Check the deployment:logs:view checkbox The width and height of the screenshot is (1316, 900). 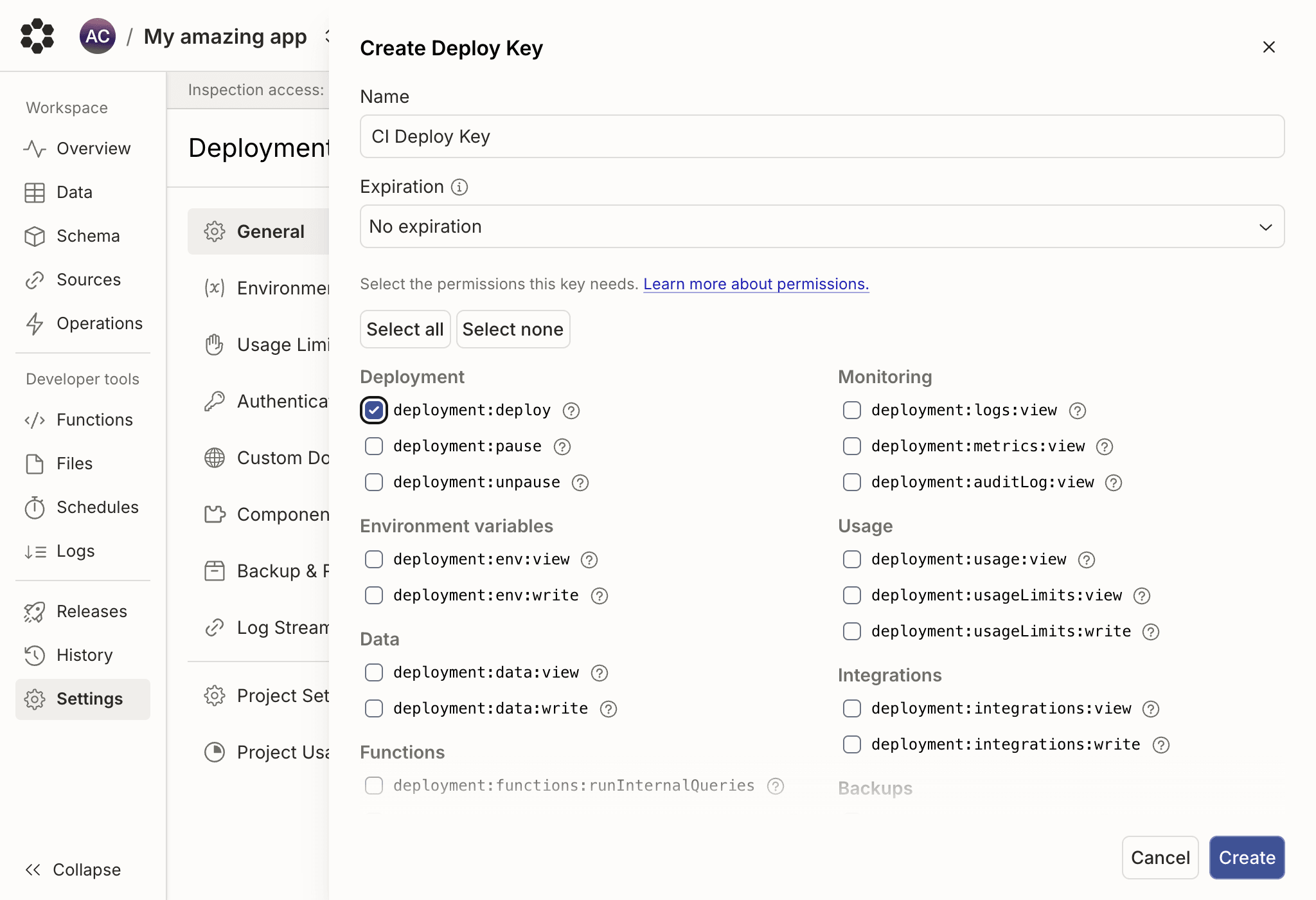coord(852,410)
